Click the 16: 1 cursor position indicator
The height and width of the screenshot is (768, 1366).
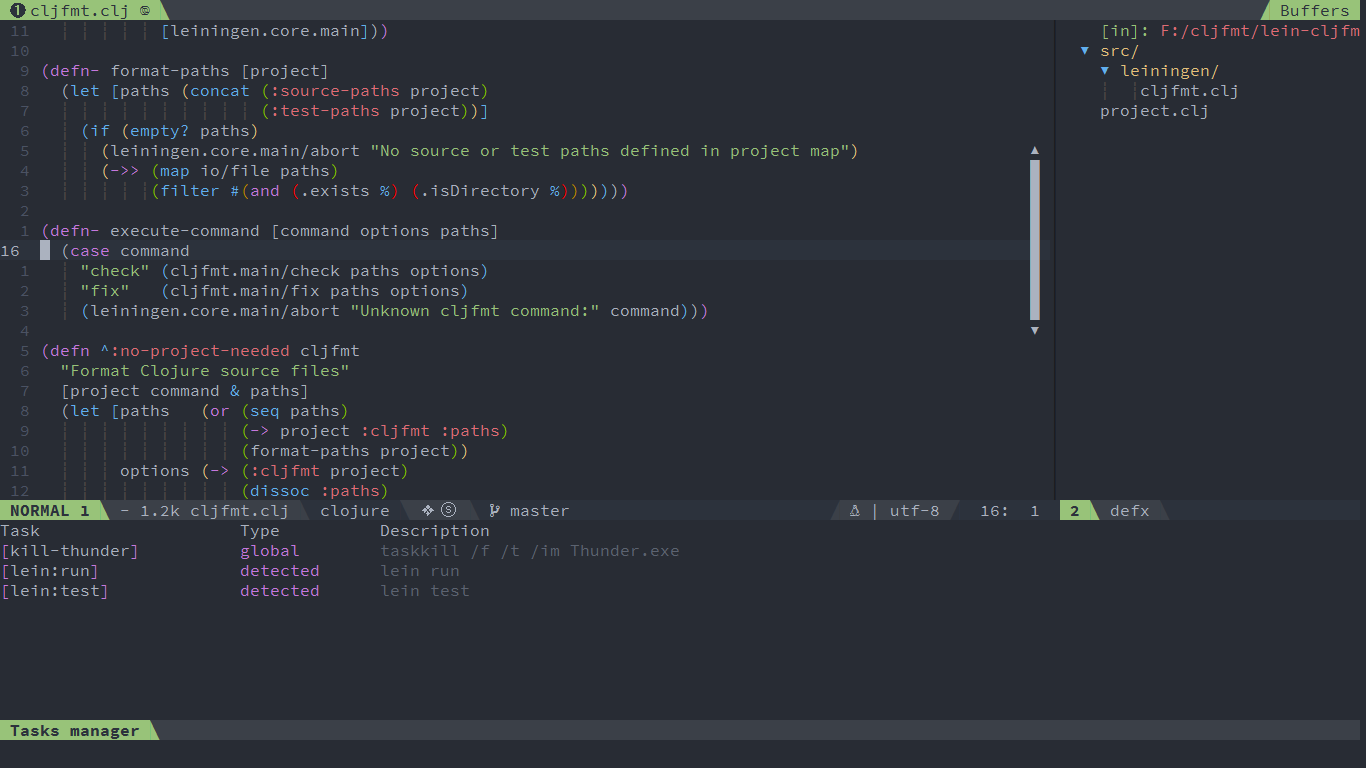pyautogui.click(x=1009, y=510)
